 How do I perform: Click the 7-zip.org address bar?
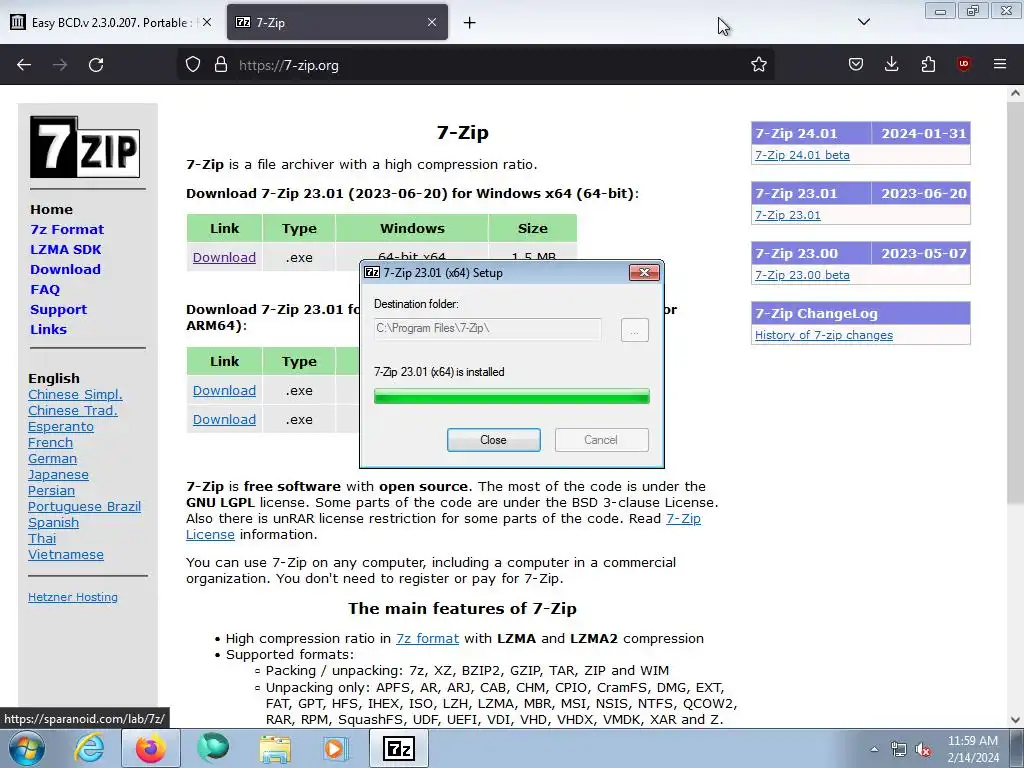click(477, 65)
